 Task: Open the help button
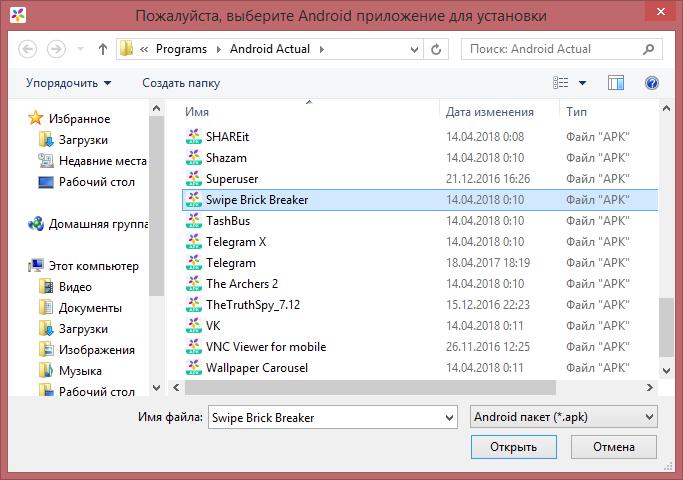pyautogui.click(x=652, y=83)
